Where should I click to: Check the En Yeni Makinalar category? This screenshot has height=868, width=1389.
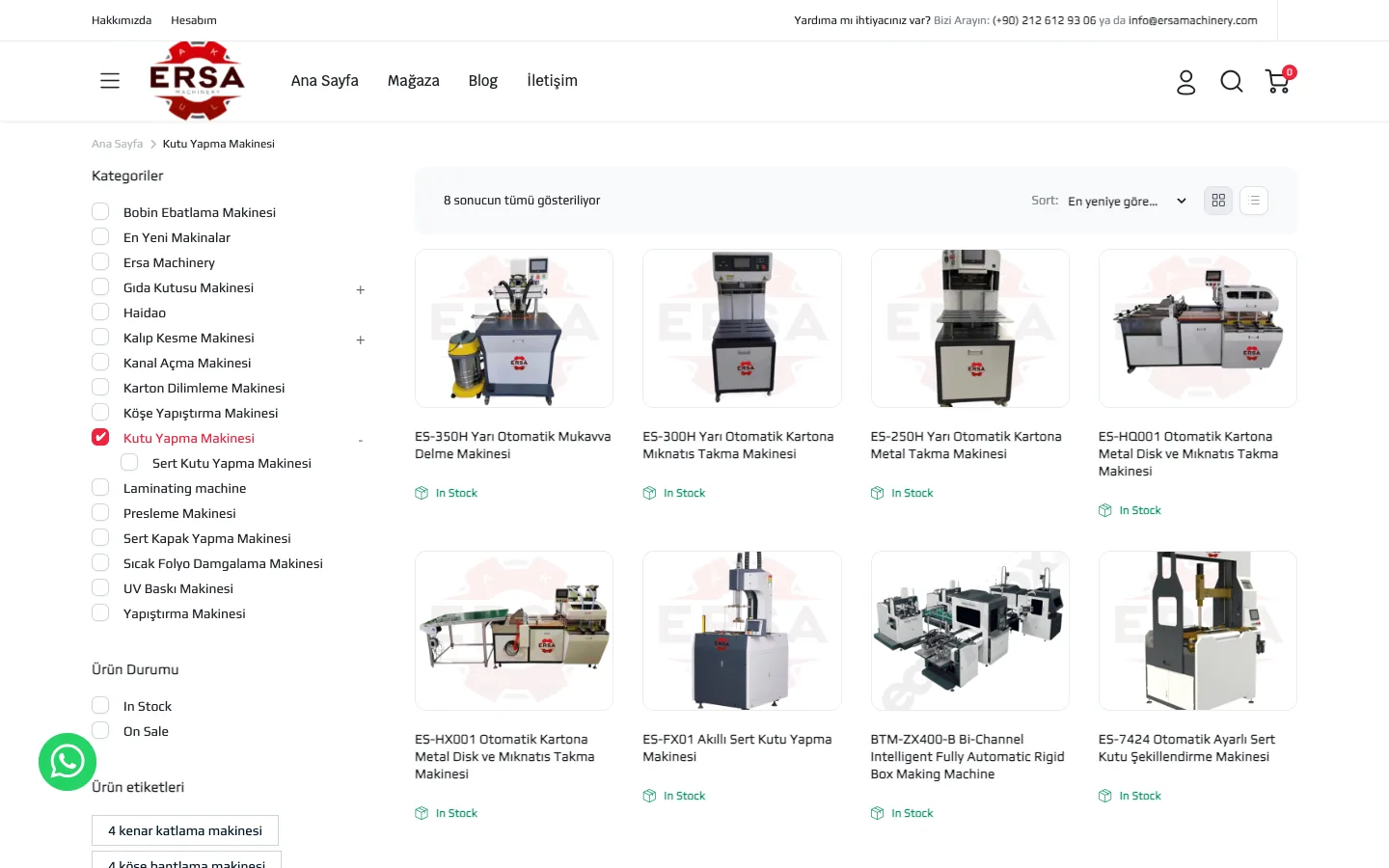tap(100, 237)
